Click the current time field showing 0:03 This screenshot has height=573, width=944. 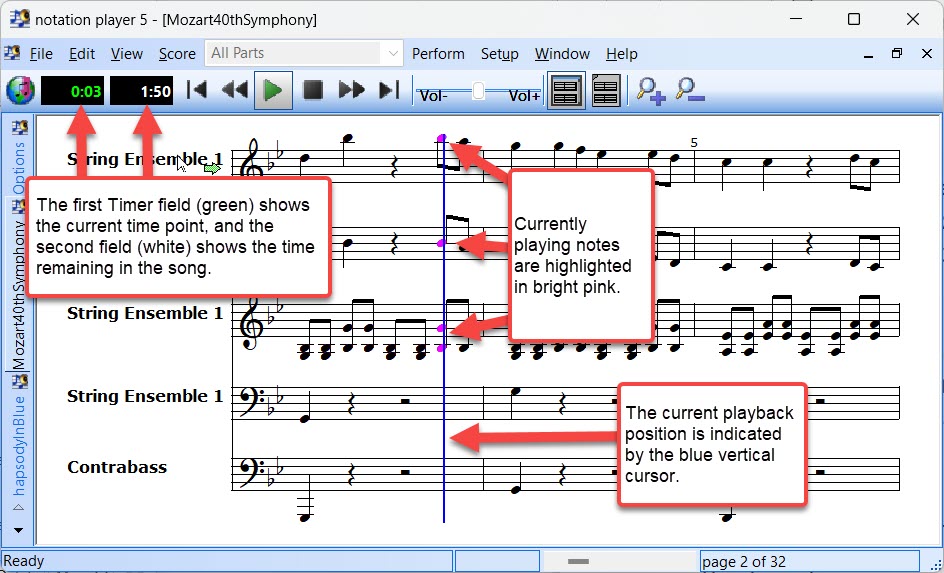[x=72, y=91]
